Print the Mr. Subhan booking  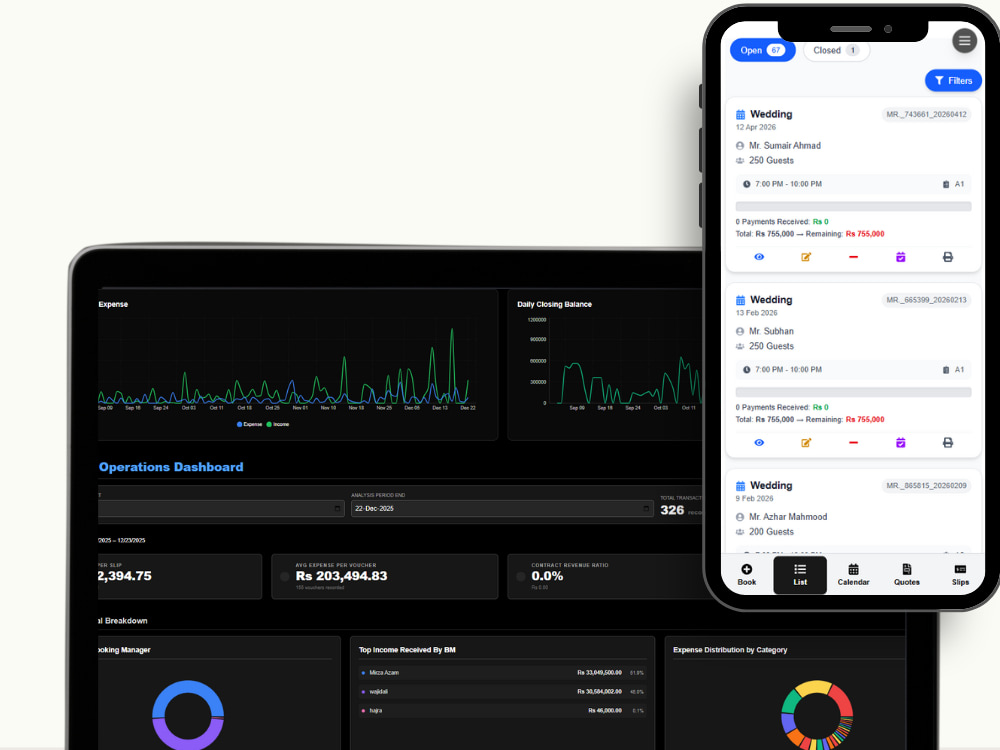coord(948,443)
